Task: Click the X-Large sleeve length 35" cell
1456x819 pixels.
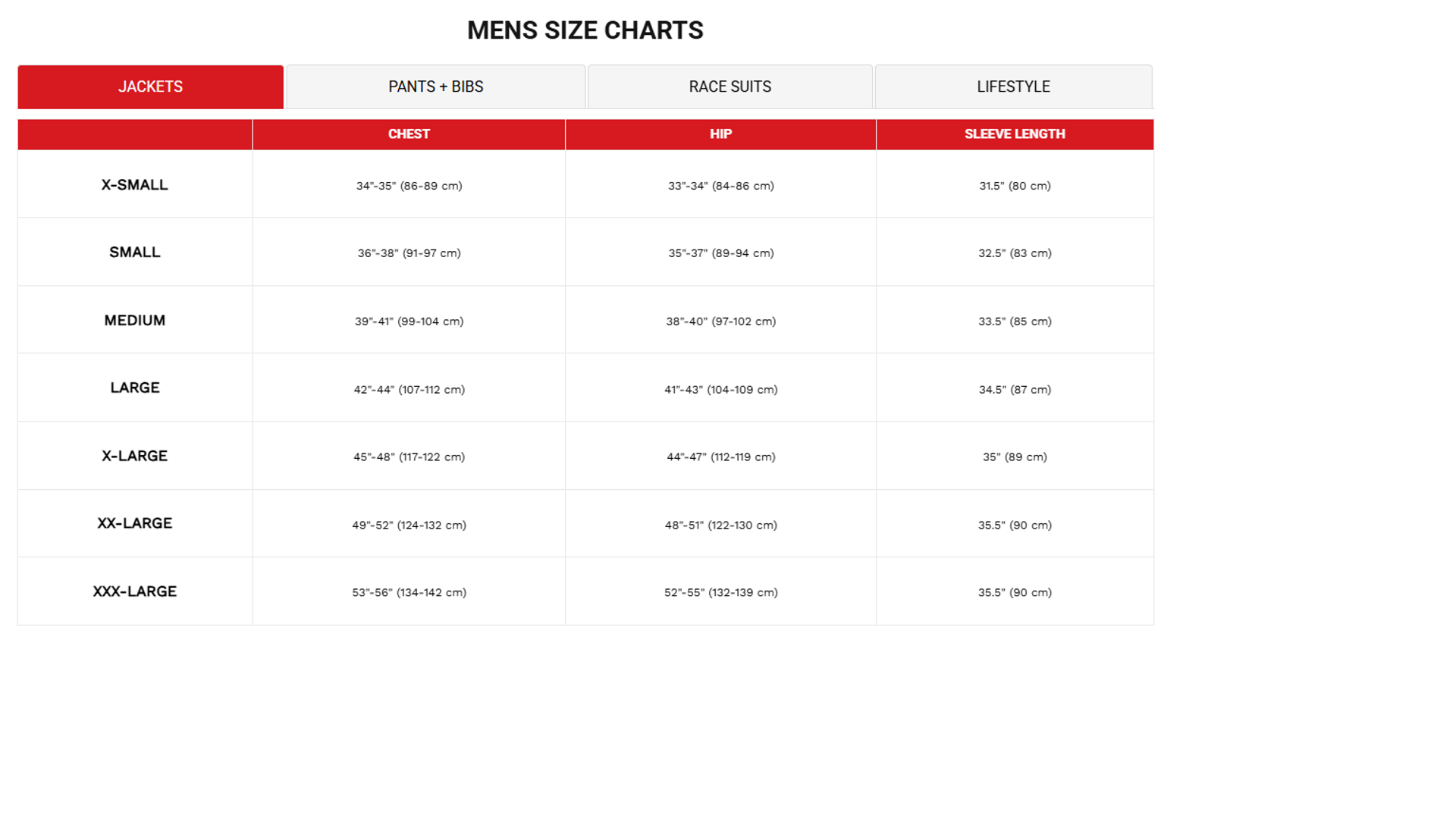Action: pyautogui.click(x=1015, y=457)
